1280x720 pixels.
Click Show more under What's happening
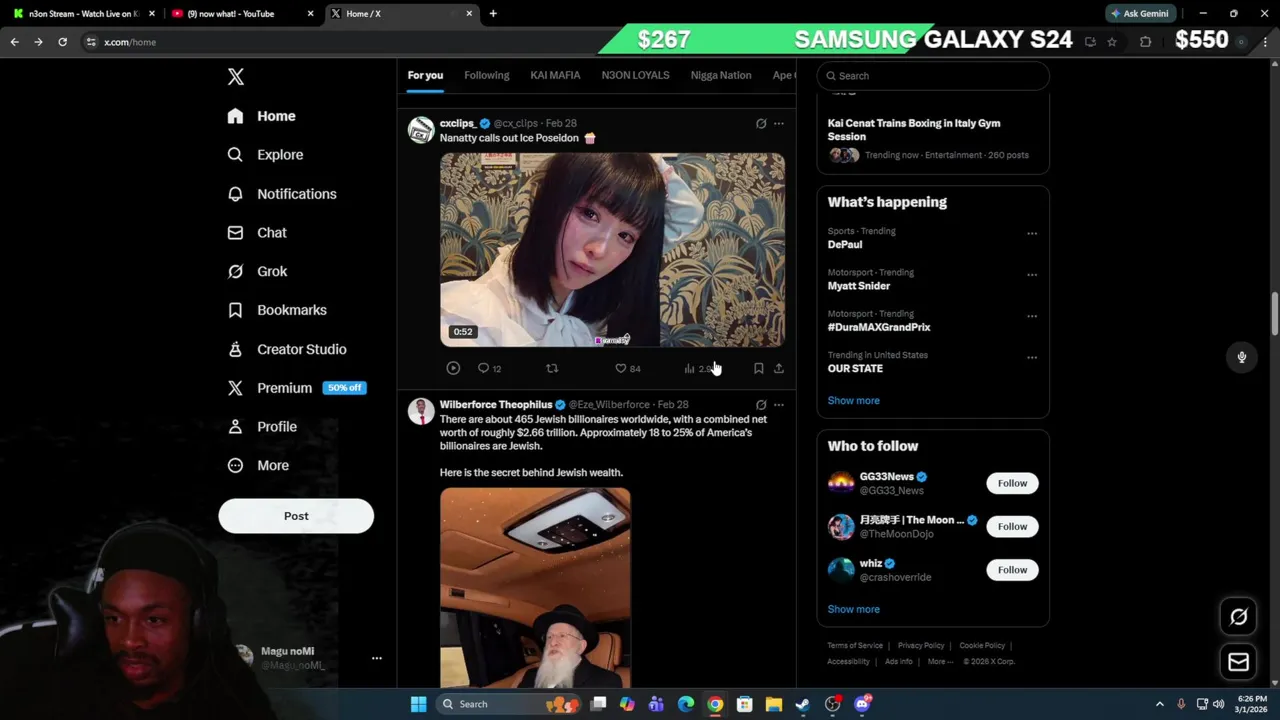pyautogui.click(x=854, y=401)
